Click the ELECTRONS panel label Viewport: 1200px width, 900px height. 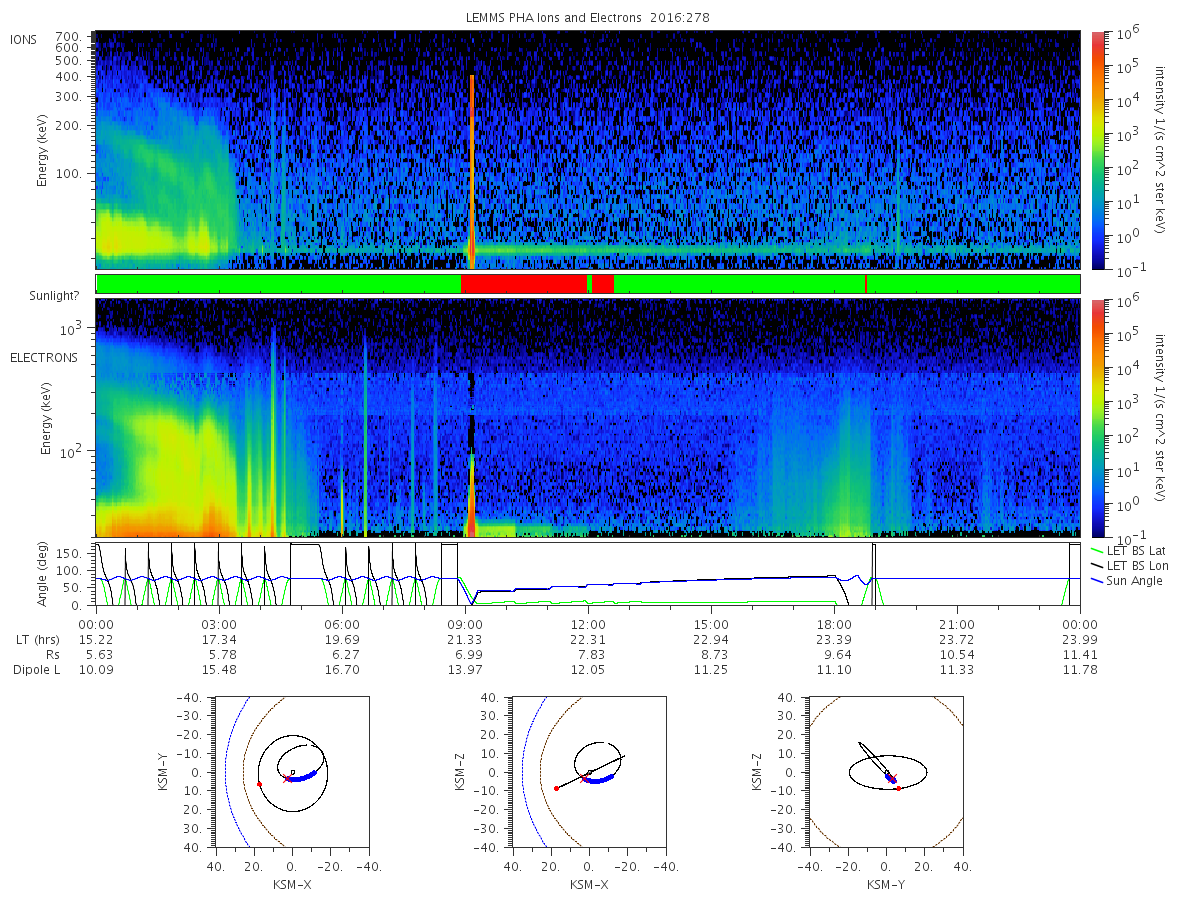[x=44, y=358]
